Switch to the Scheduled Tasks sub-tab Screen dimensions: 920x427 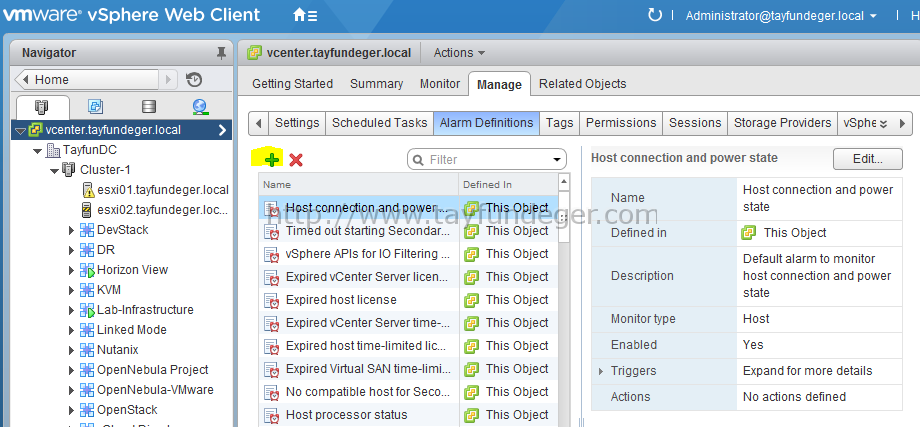(379, 123)
